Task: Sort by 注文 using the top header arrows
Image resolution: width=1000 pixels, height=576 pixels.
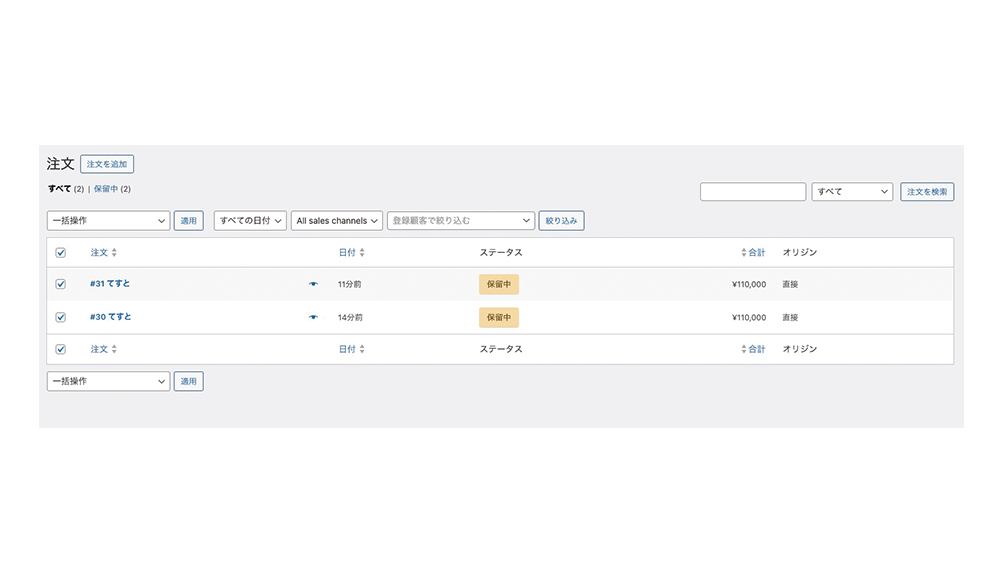Action: click(114, 253)
